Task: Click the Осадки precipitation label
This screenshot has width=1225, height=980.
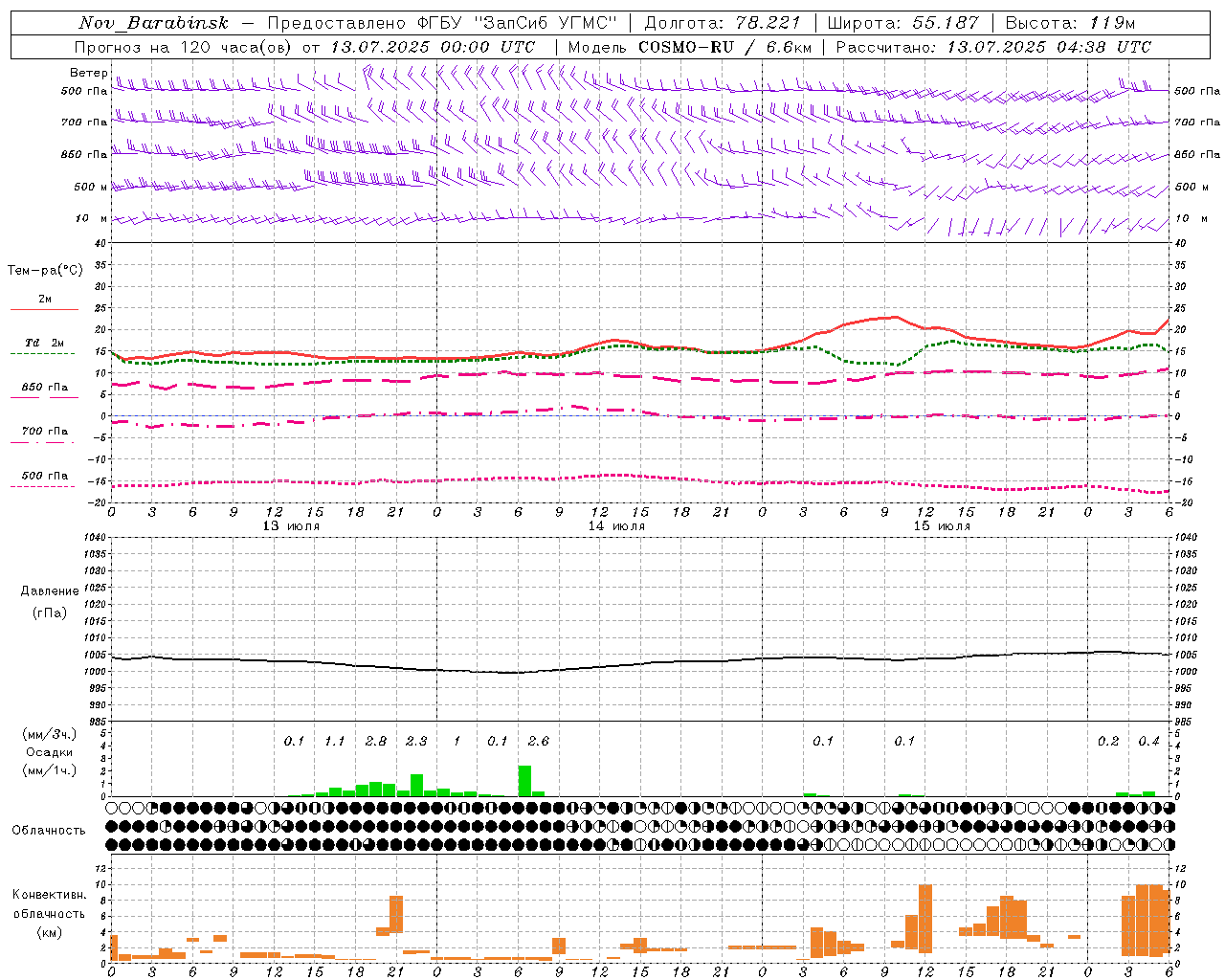Action: 50,752
